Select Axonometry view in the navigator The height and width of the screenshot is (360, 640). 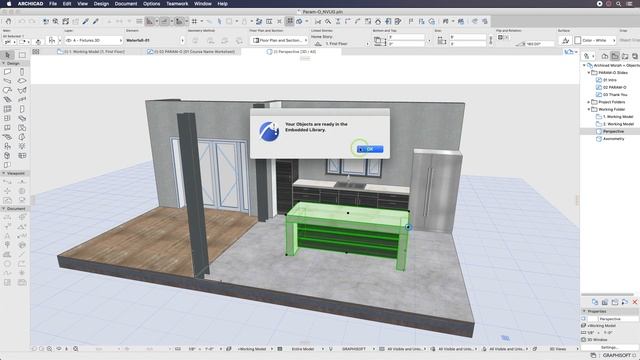[x=613, y=139]
